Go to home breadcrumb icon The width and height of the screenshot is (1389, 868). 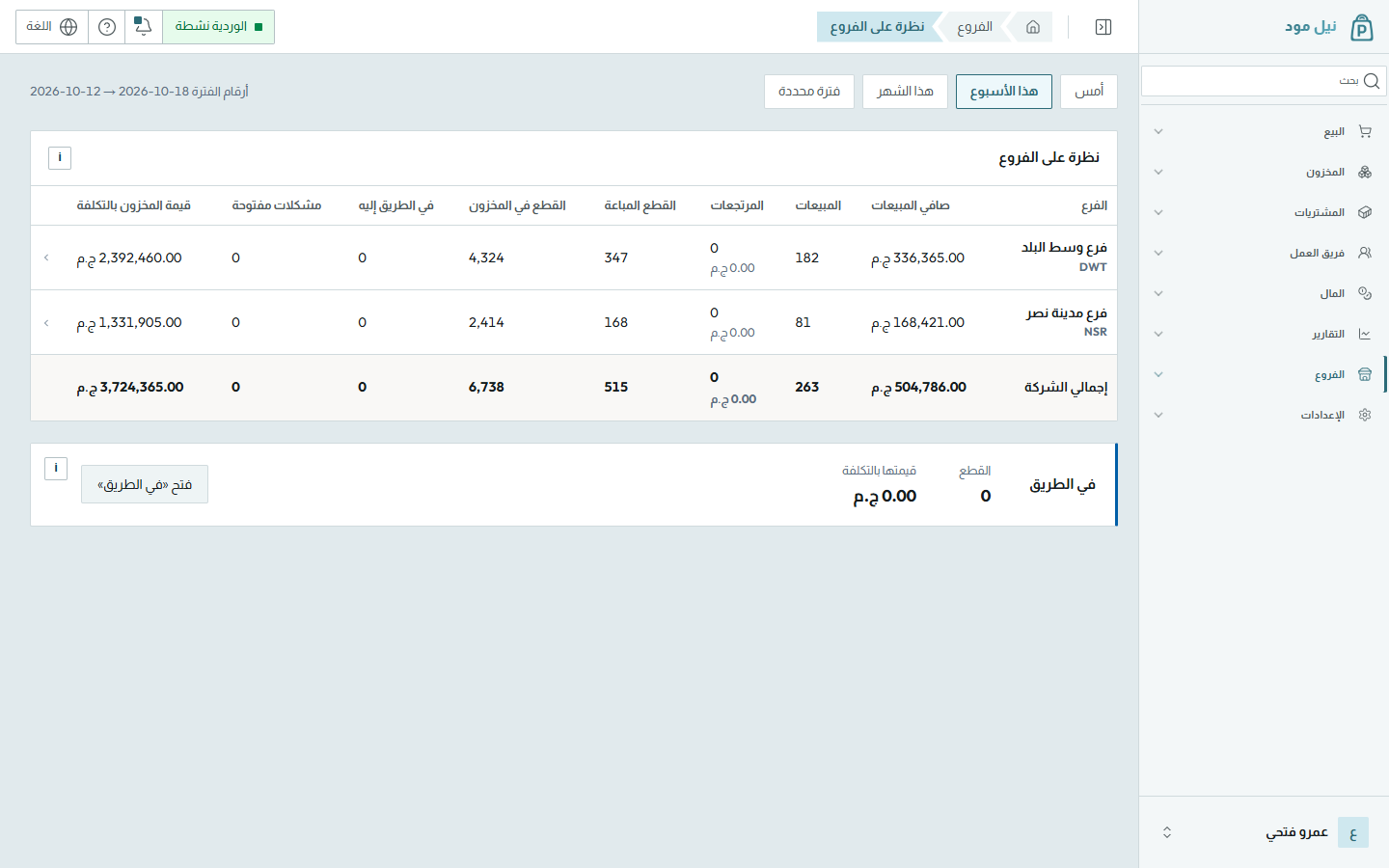click(1033, 27)
